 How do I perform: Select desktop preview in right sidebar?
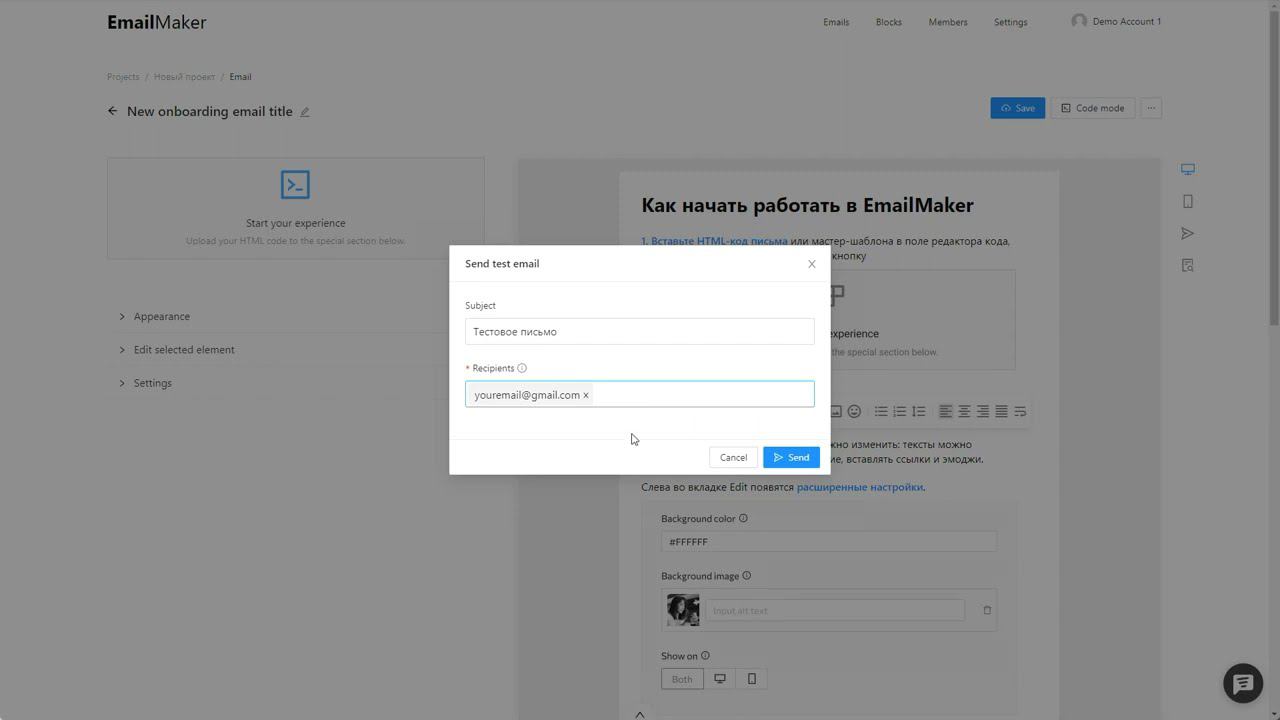pyautogui.click(x=1188, y=169)
